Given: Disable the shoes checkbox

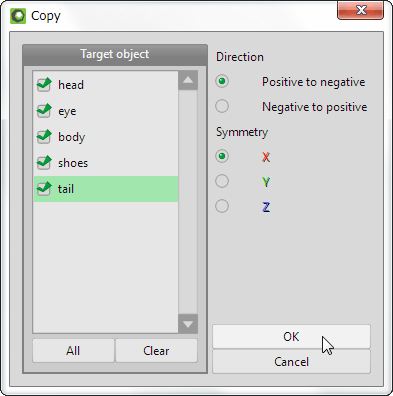Looking at the screenshot, I should (44, 163).
